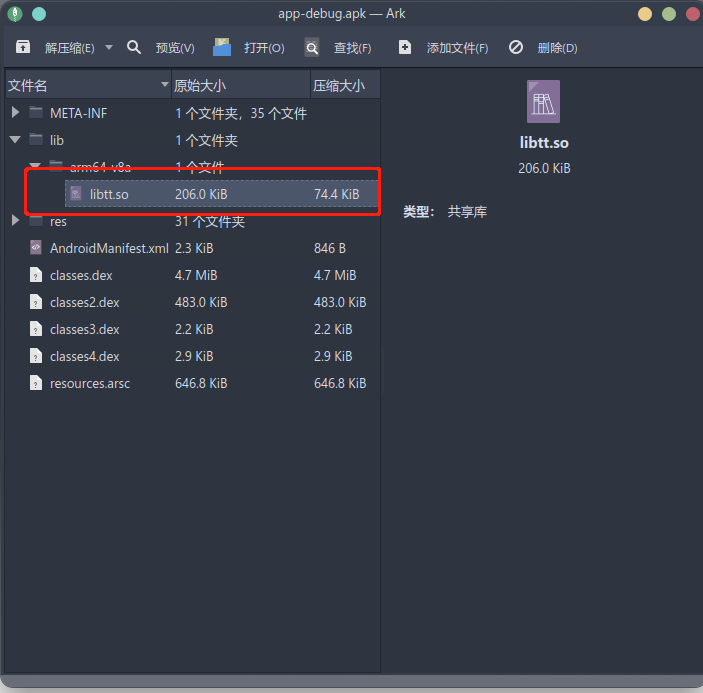Open the extract dropdown arrow
Viewport: 703px width, 693px height.
click(x=108, y=47)
